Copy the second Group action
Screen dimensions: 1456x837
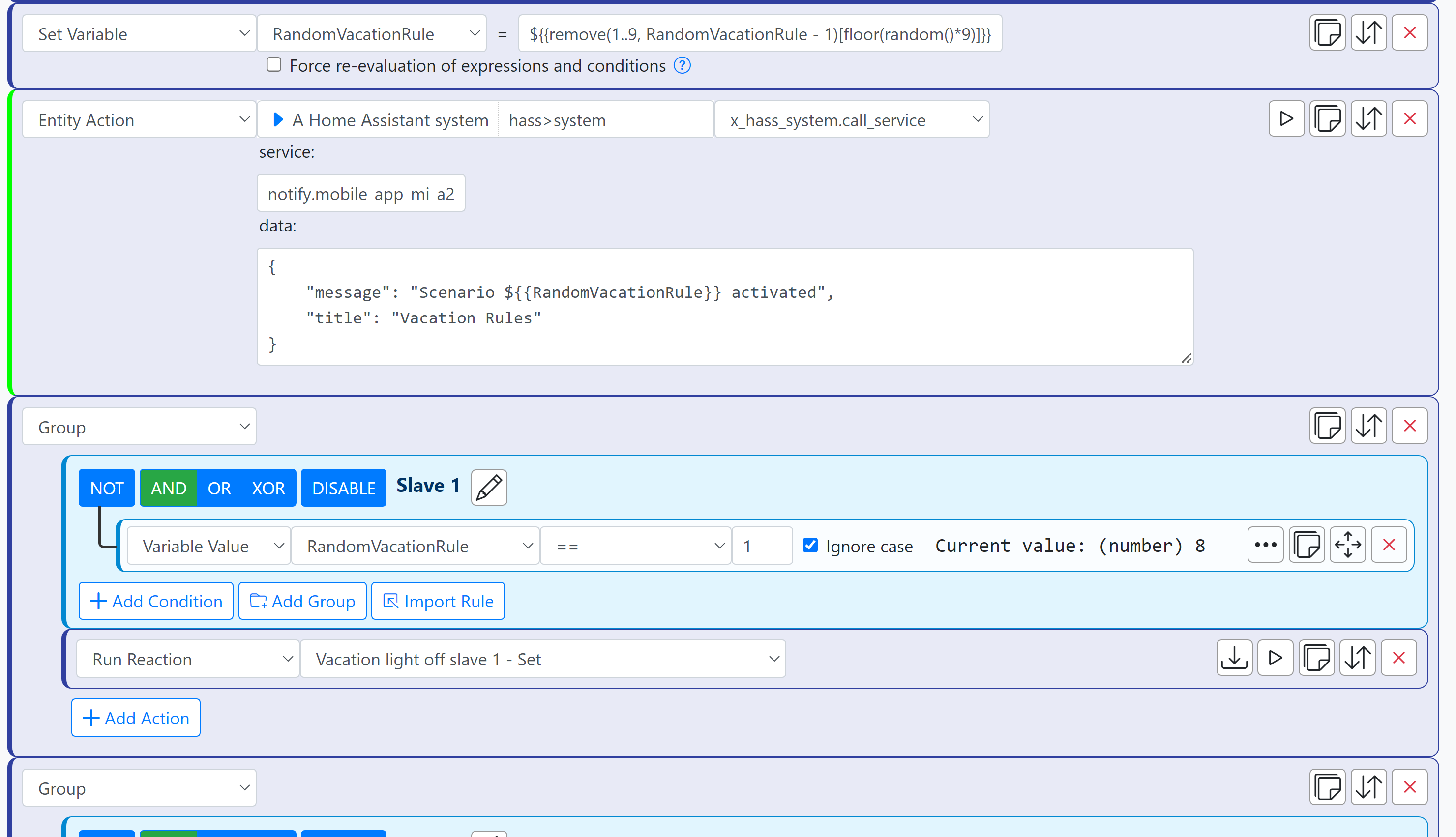click(x=1327, y=787)
